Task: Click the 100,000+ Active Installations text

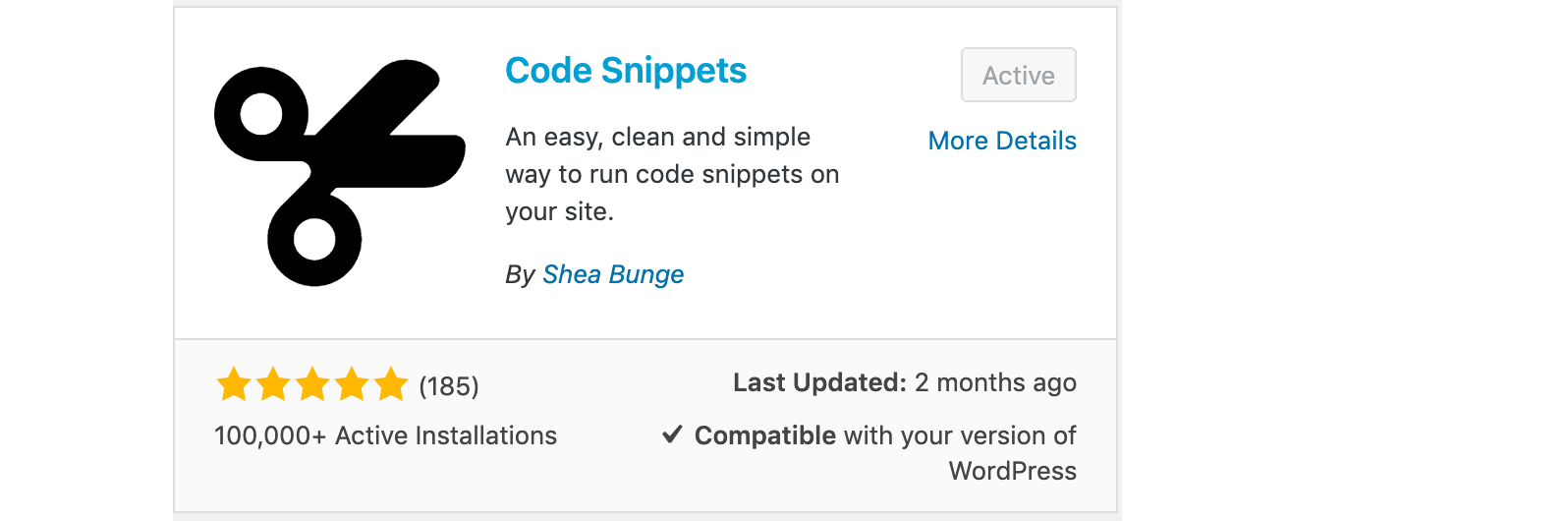Action: [x=385, y=435]
